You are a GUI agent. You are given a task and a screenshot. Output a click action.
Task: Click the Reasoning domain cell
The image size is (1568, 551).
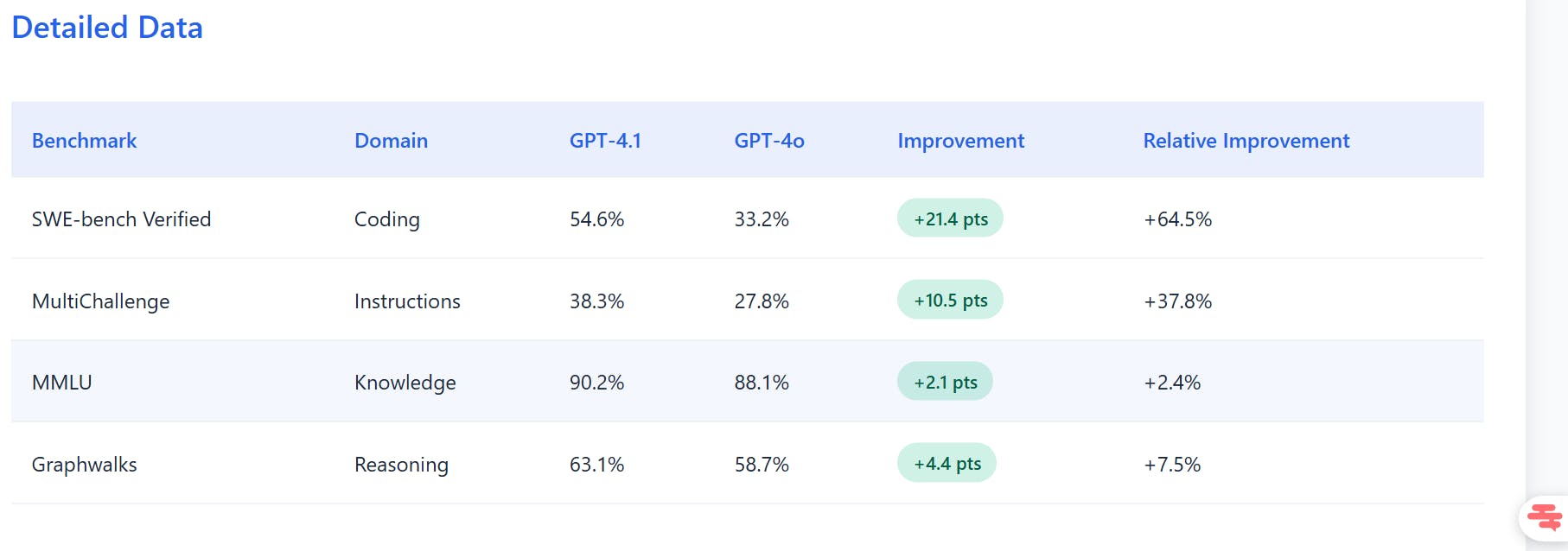[x=401, y=465]
